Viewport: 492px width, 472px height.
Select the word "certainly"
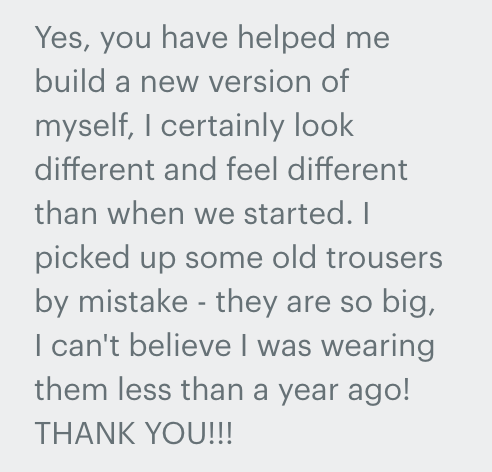point(222,127)
